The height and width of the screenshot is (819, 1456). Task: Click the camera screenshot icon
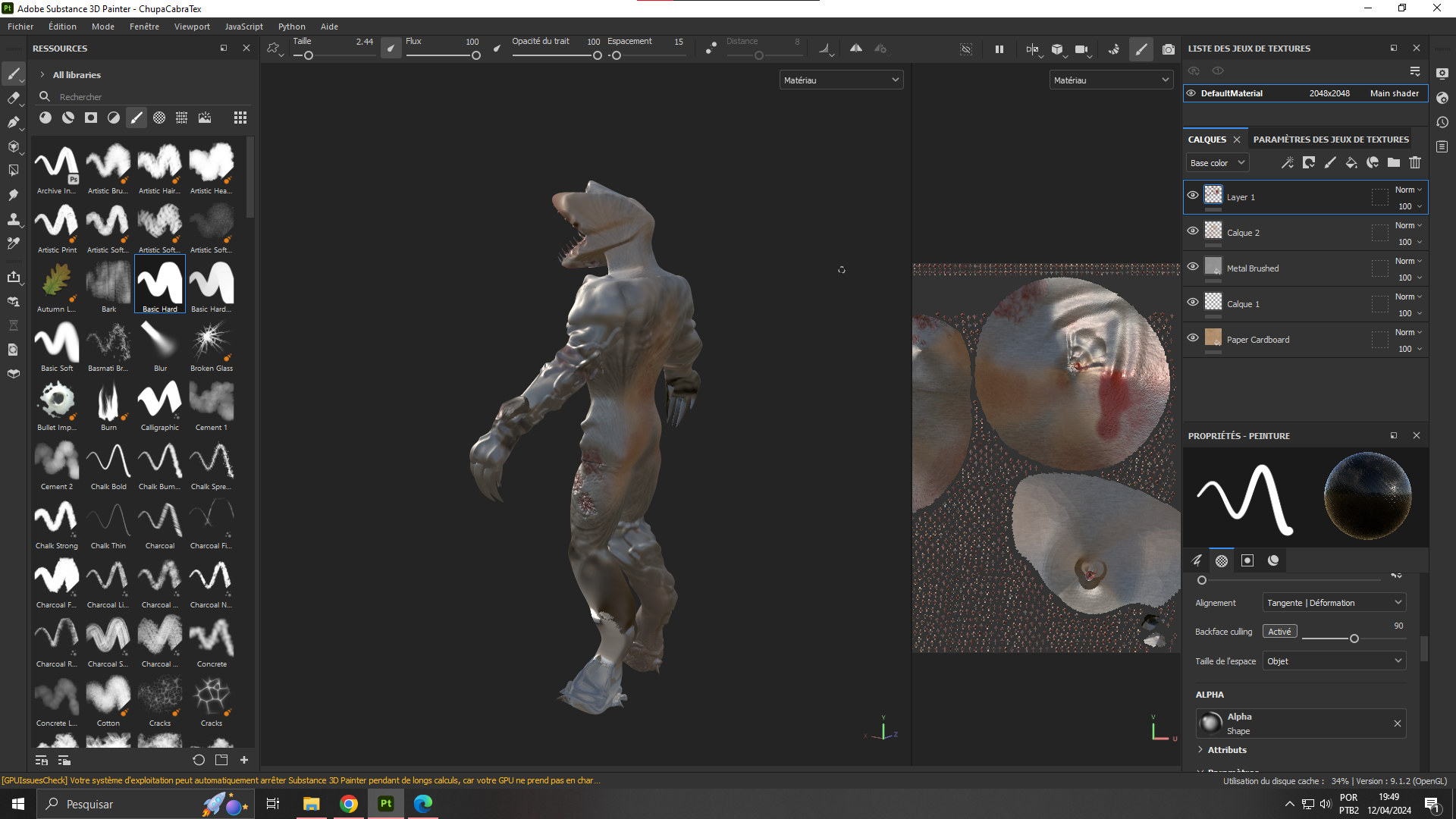1169,49
